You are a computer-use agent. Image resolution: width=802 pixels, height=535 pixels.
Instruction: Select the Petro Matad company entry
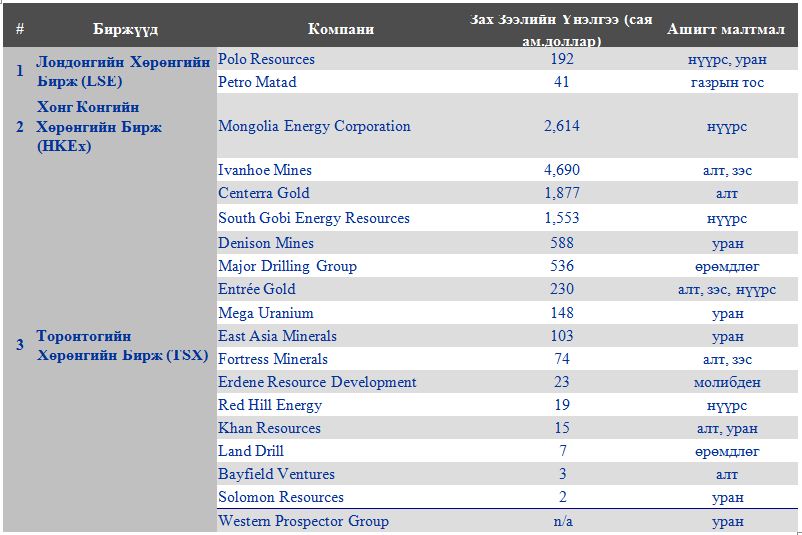257,82
